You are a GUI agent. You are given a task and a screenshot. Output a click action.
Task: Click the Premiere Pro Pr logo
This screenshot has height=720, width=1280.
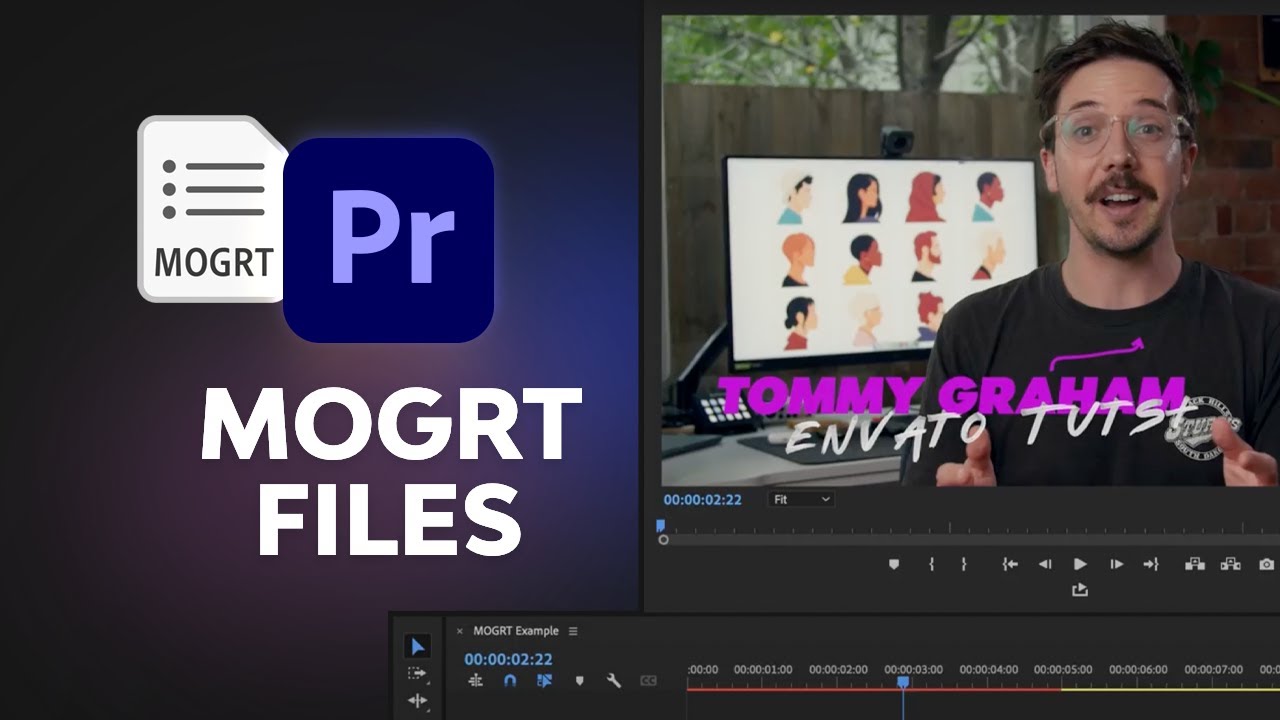pos(389,240)
